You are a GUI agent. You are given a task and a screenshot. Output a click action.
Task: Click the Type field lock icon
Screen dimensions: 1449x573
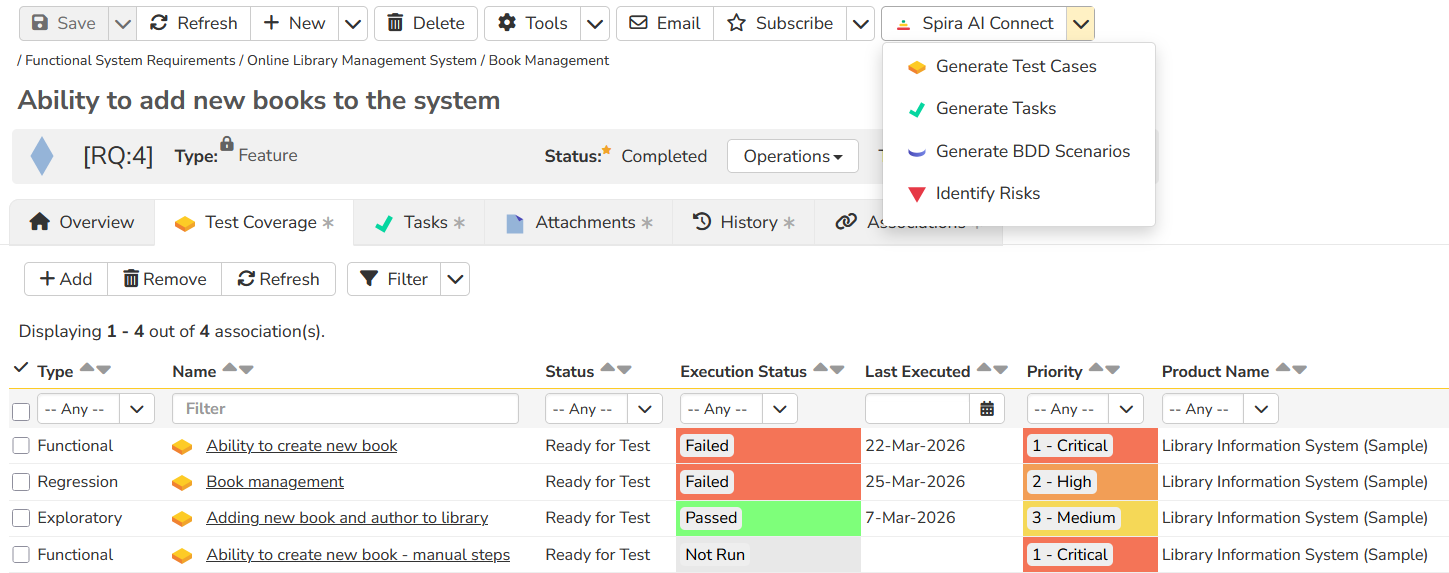point(227,144)
